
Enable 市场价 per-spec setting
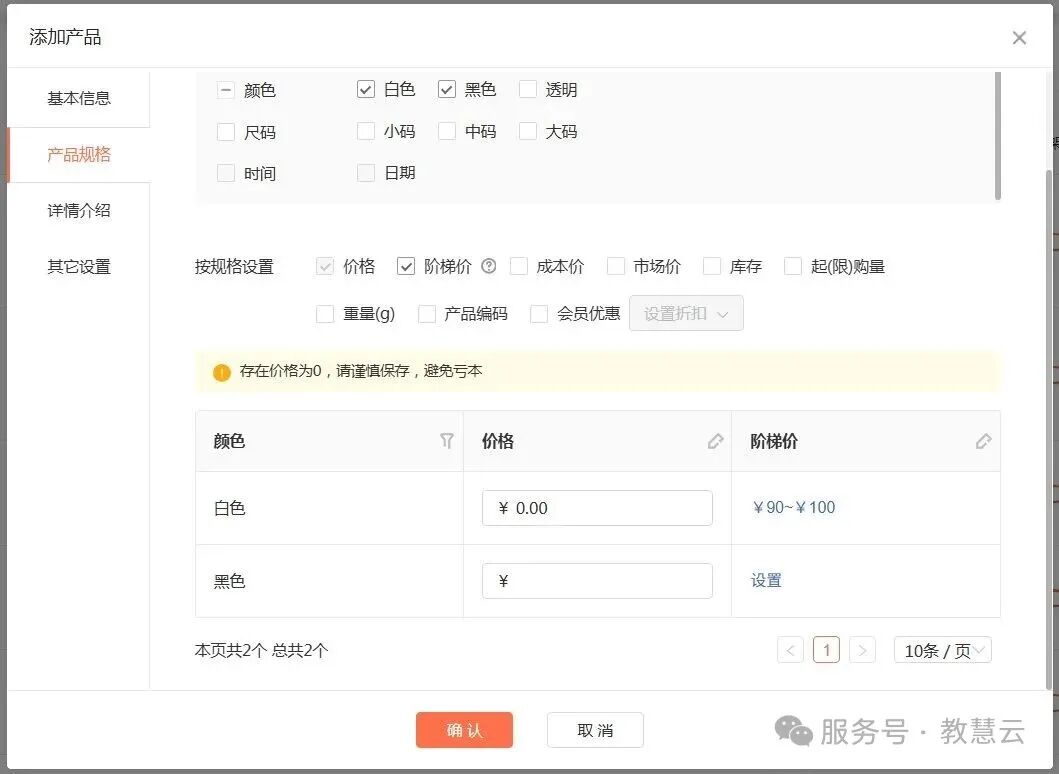[x=615, y=266]
